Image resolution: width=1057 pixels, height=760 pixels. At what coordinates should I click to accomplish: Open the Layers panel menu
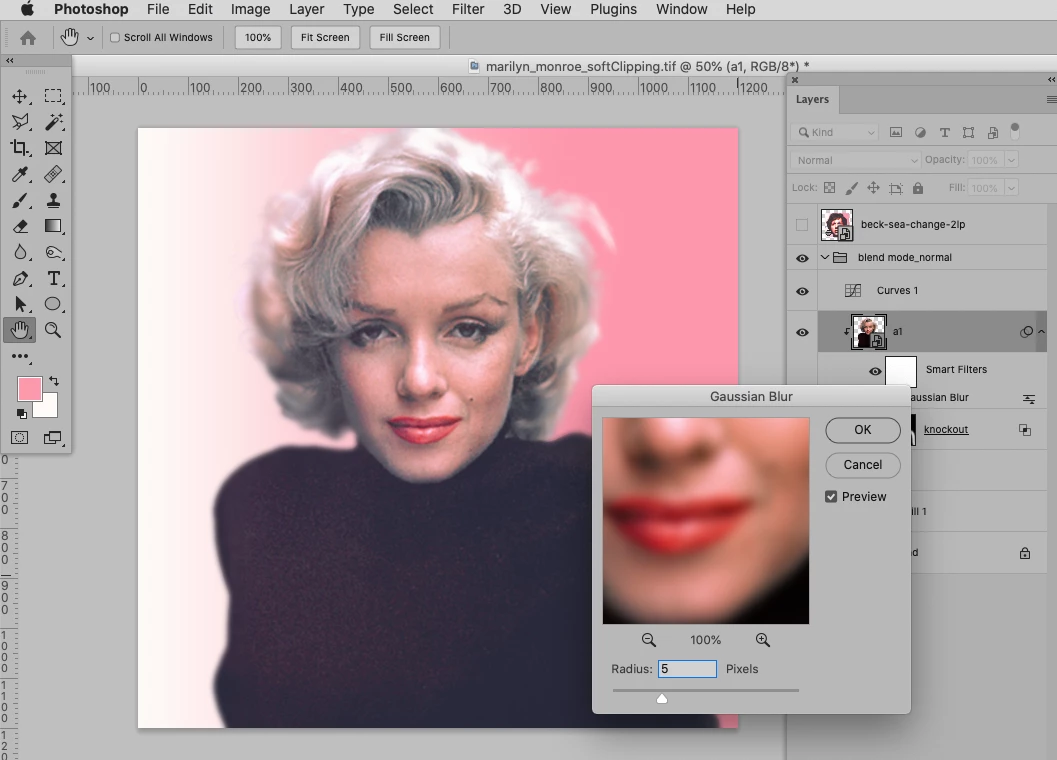click(1051, 100)
